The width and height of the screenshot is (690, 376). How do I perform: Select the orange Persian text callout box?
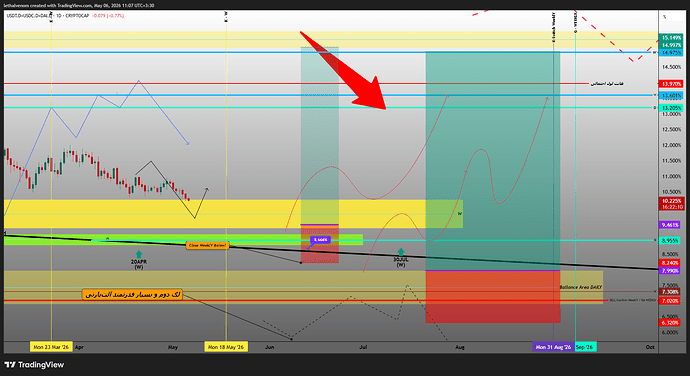[132, 295]
